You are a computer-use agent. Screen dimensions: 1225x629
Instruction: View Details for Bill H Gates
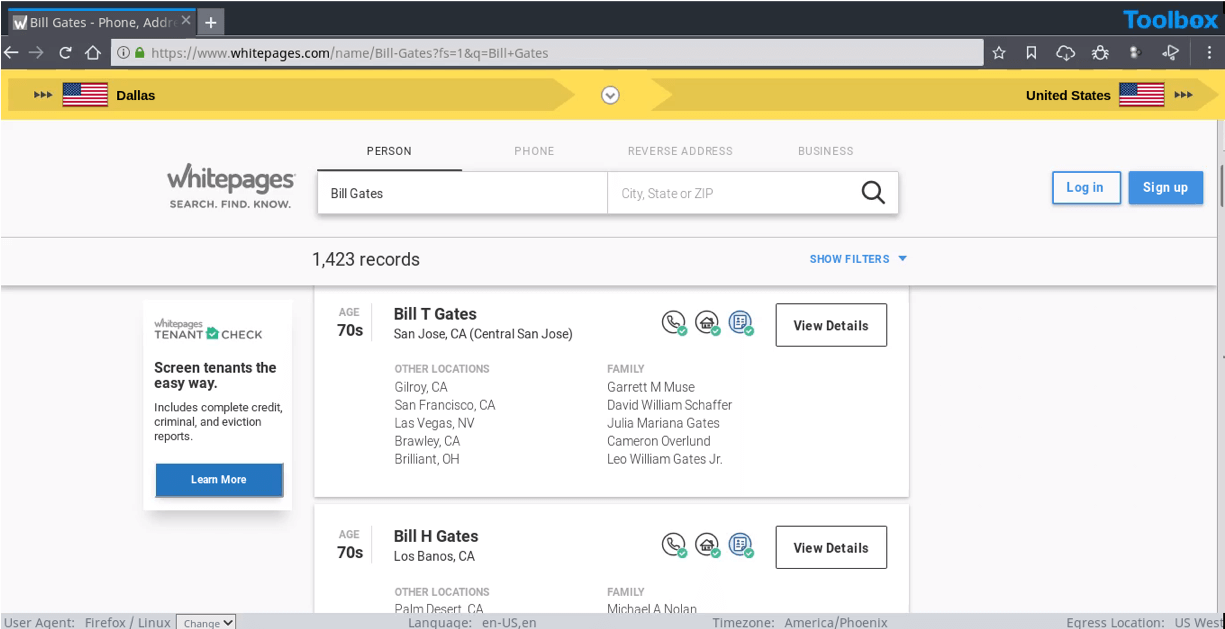coord(831,547)
